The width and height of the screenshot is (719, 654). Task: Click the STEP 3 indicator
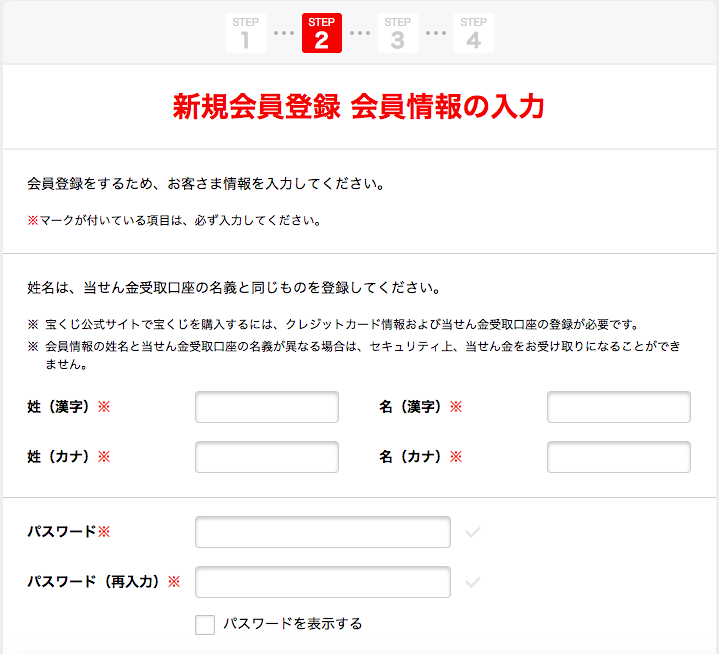click(398, 33)
